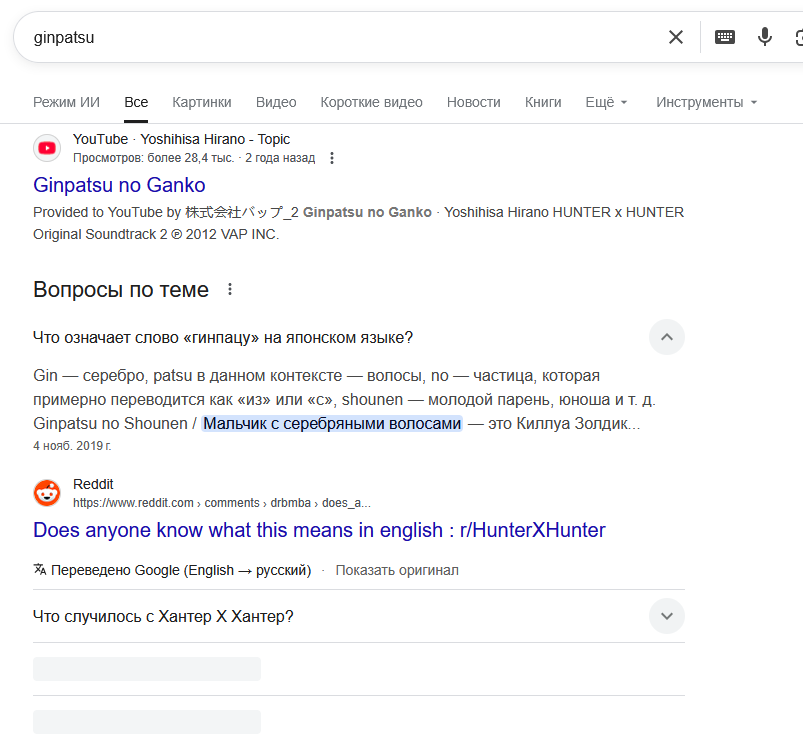Click the translate icon beside Переведено Google
Image resolution: width=803 pixels, height=734 pixels.
40,569
